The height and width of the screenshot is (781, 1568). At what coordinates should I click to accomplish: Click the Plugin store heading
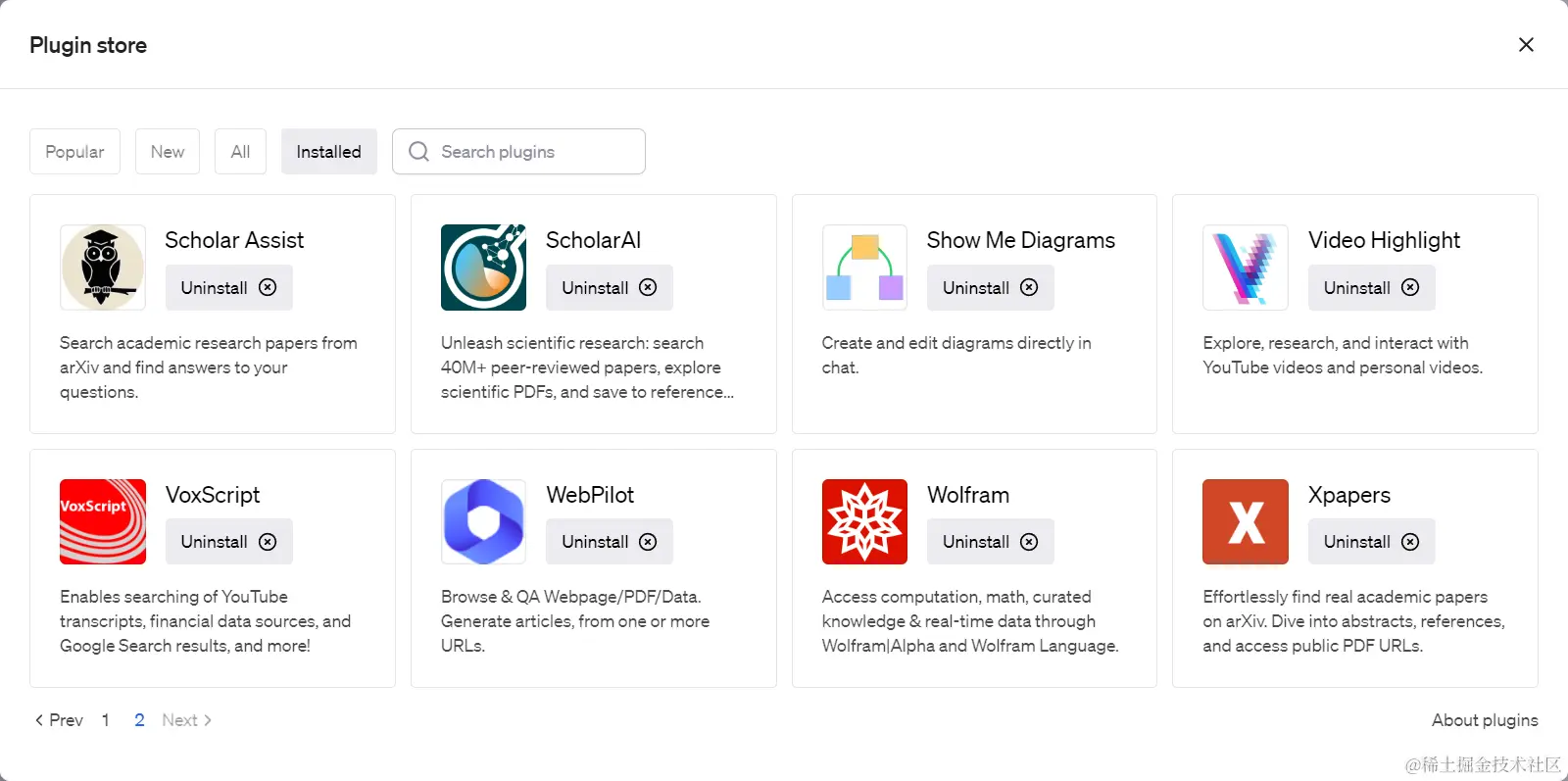click(x=88, y=45)
